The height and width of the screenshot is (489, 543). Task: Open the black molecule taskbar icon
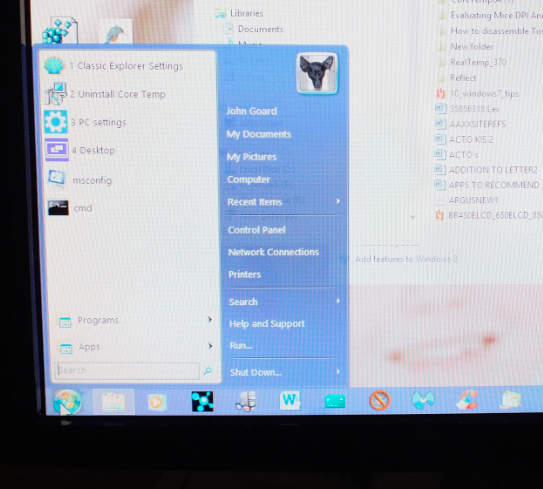tap(203, 401)
